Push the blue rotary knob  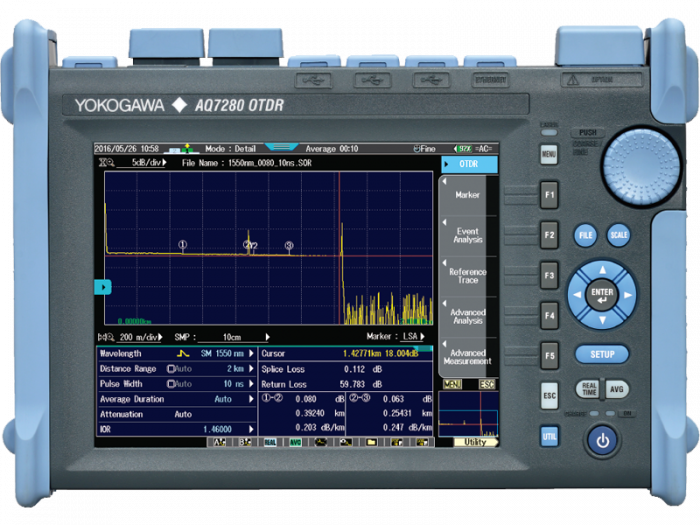click(642, 167)
